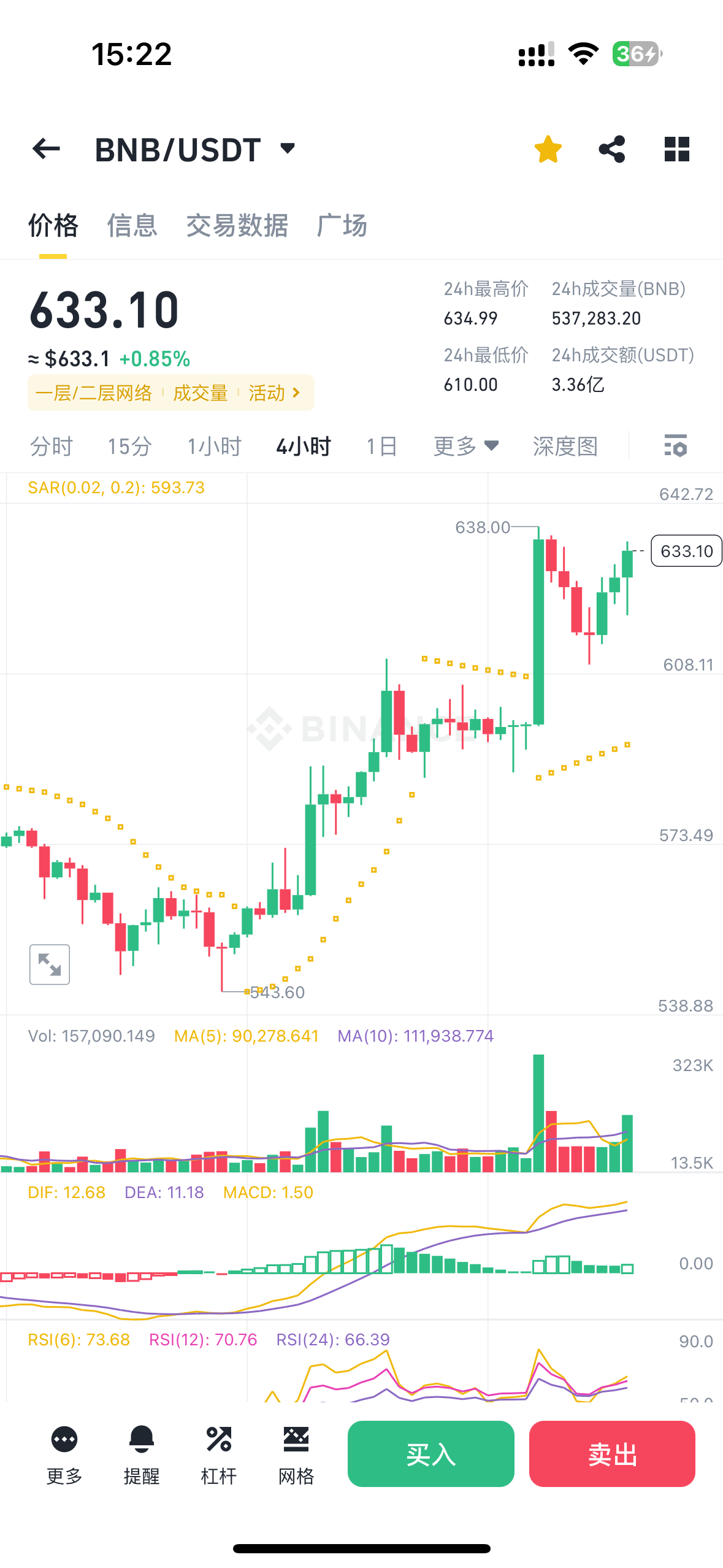
Task: Open chart indicator settings icon
Action: click(676, 446)
